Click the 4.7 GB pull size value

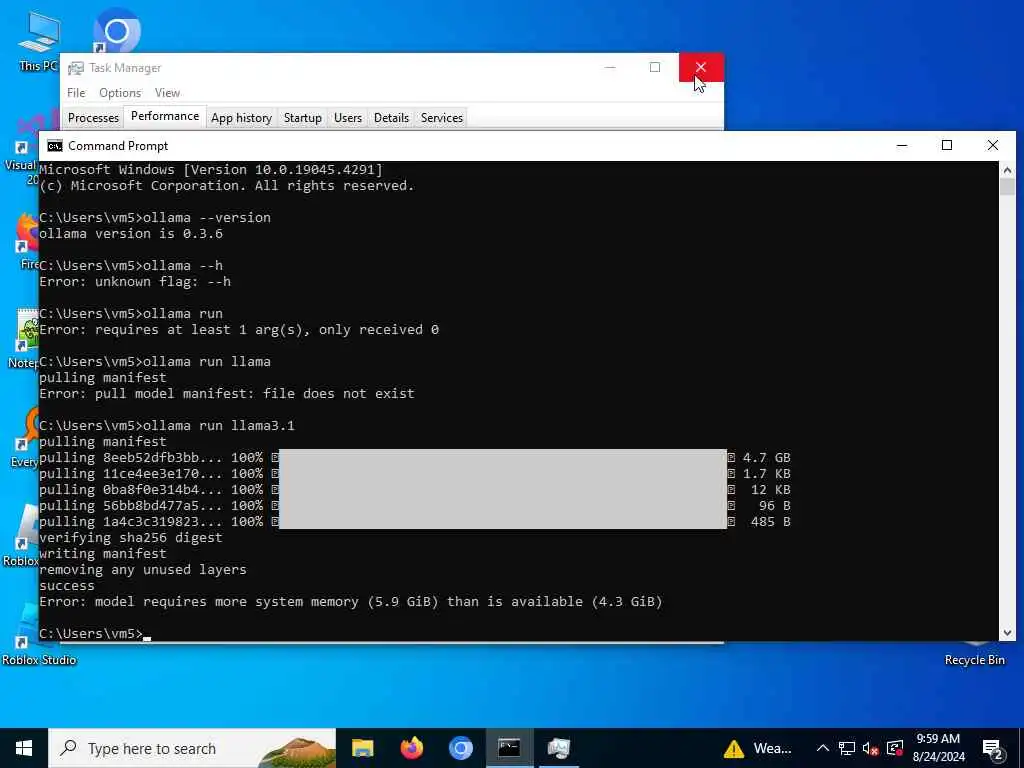(x=767, y=457)
